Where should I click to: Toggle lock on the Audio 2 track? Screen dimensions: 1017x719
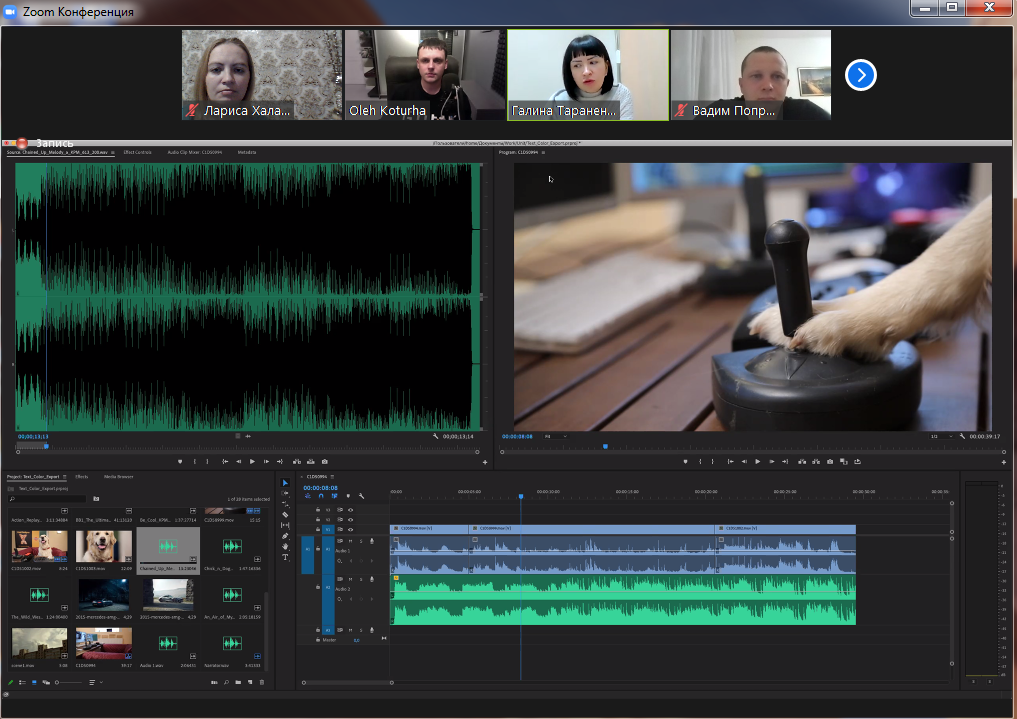tap(318, 589)
